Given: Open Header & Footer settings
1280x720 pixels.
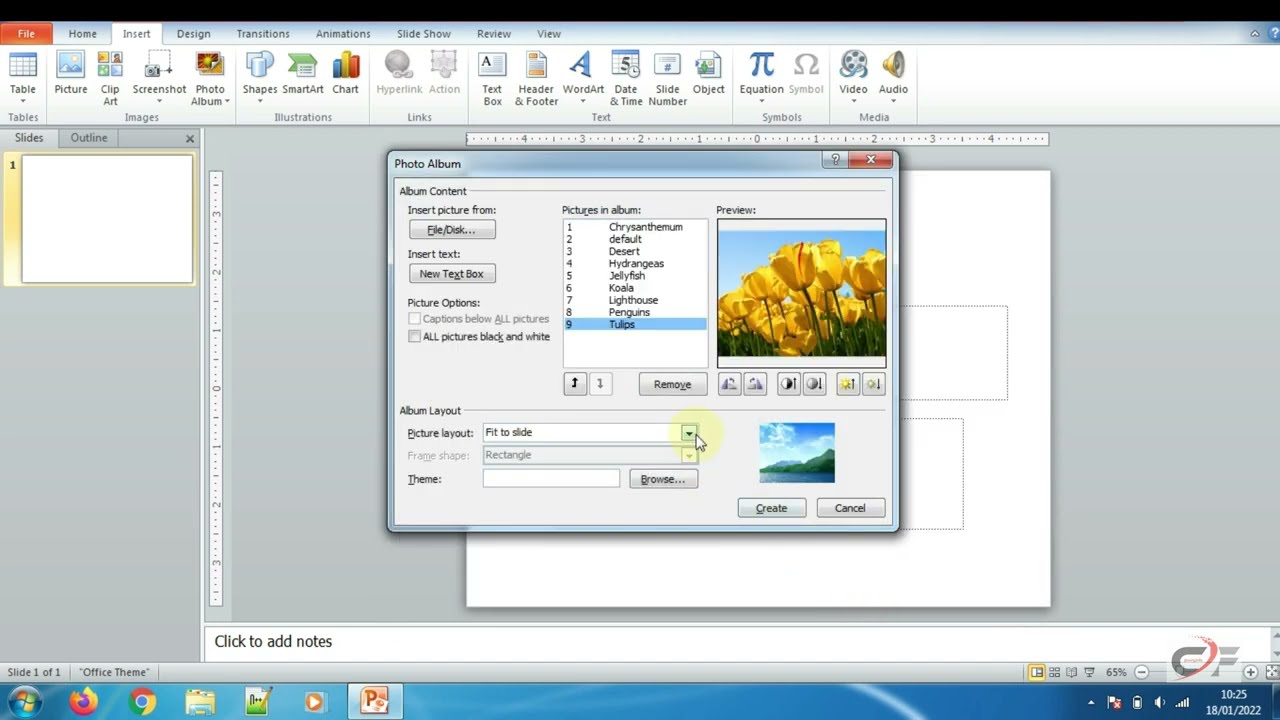Looking at the screenshot, I should (x=536, y=78).
